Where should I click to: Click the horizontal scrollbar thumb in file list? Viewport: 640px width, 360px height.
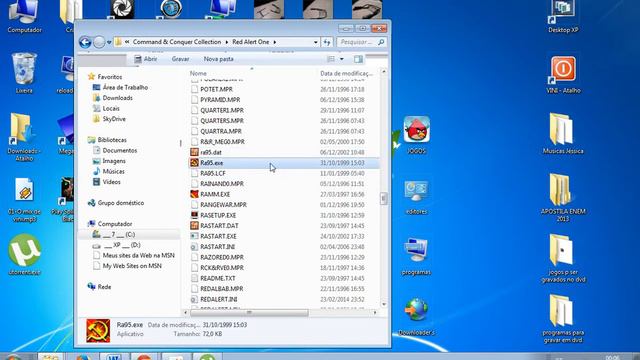tap(249, 313)
